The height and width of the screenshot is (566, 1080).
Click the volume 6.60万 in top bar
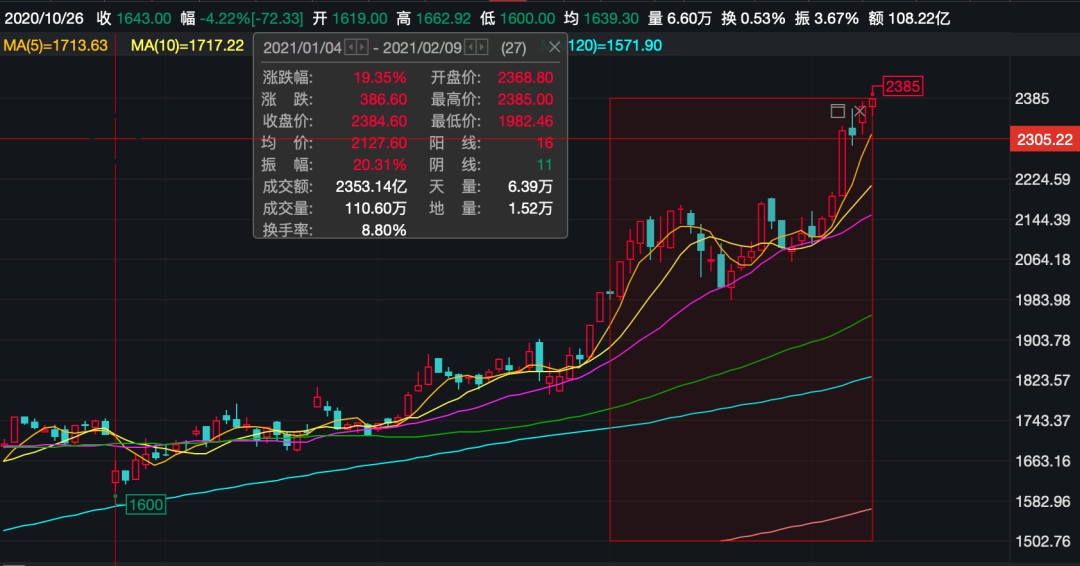coord(689,18)
